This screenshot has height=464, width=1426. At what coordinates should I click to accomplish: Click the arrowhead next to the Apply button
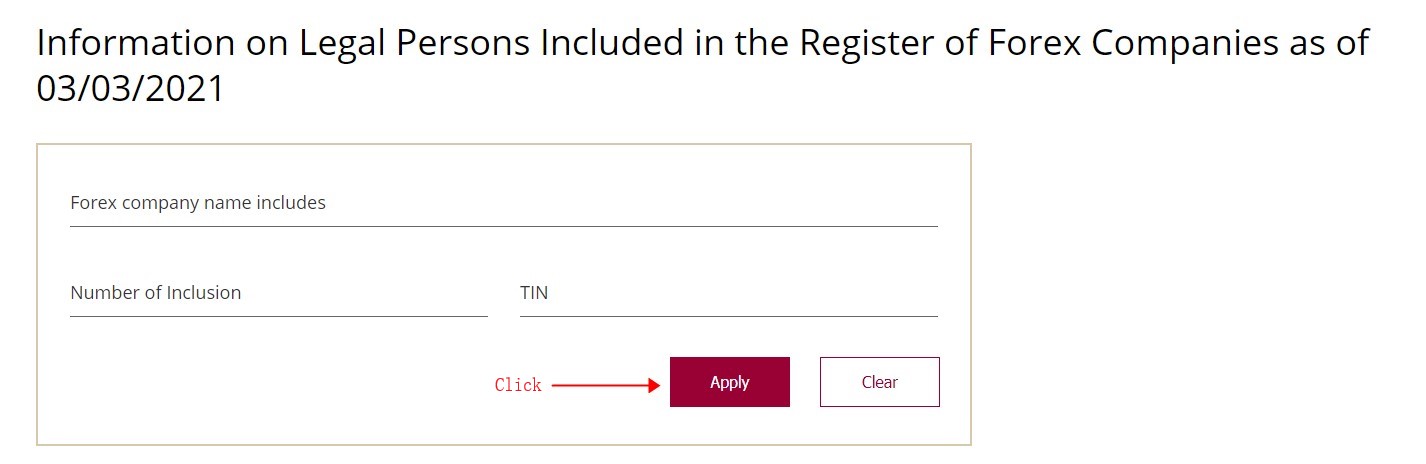point(654,385)
